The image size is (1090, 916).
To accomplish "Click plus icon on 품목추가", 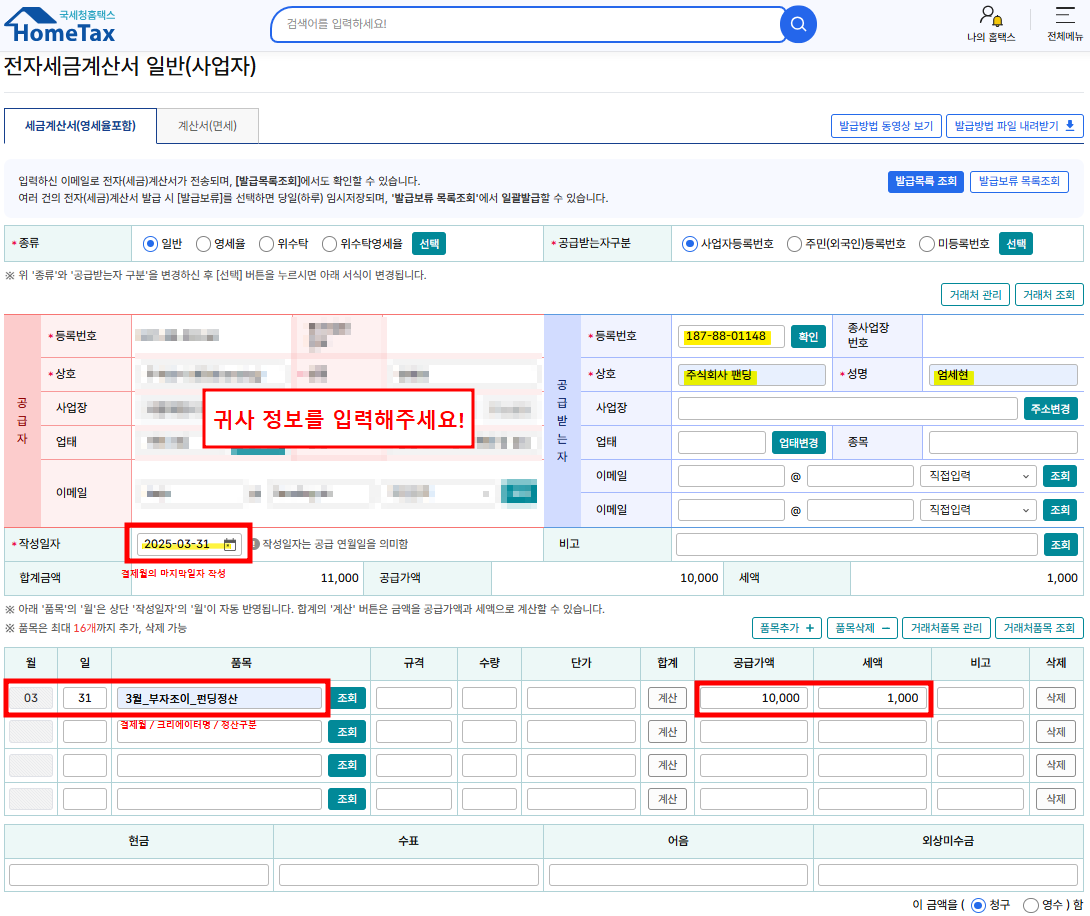I will click(809, 628).
